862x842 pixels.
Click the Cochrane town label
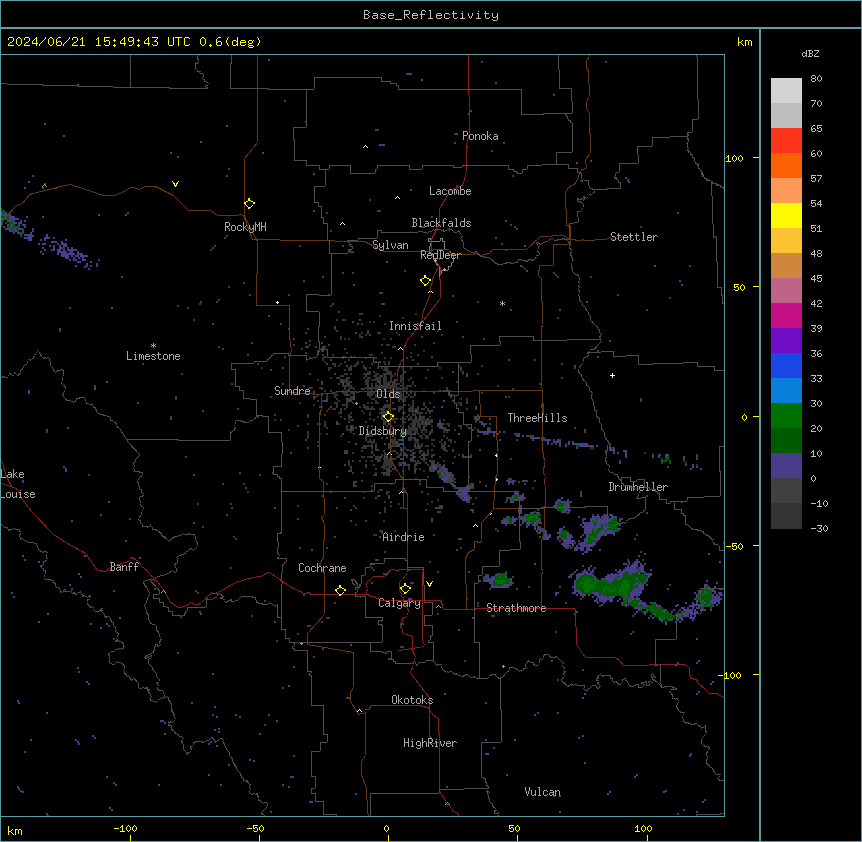322,568
